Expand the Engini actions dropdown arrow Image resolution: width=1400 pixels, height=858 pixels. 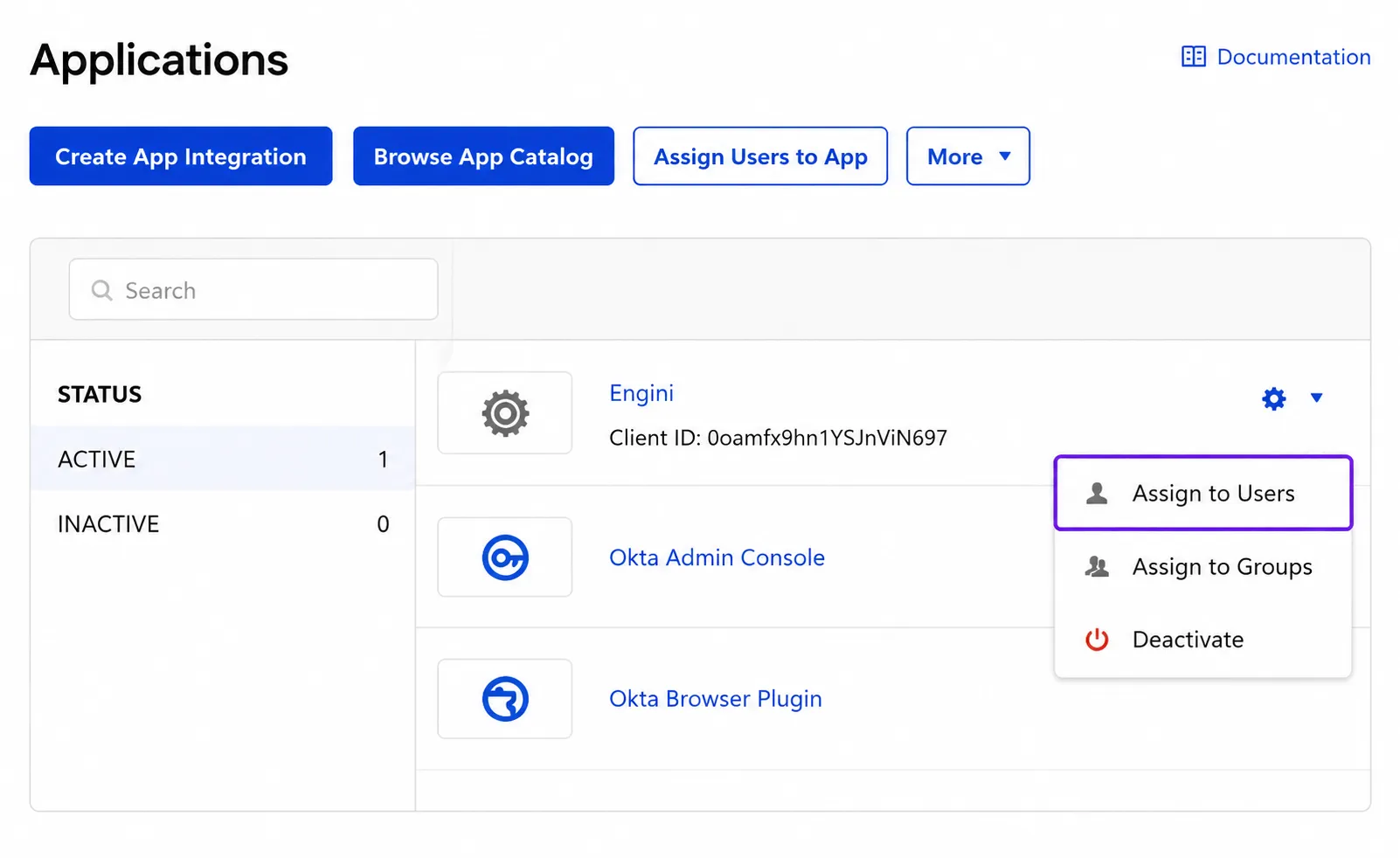tap(1316, 398)
